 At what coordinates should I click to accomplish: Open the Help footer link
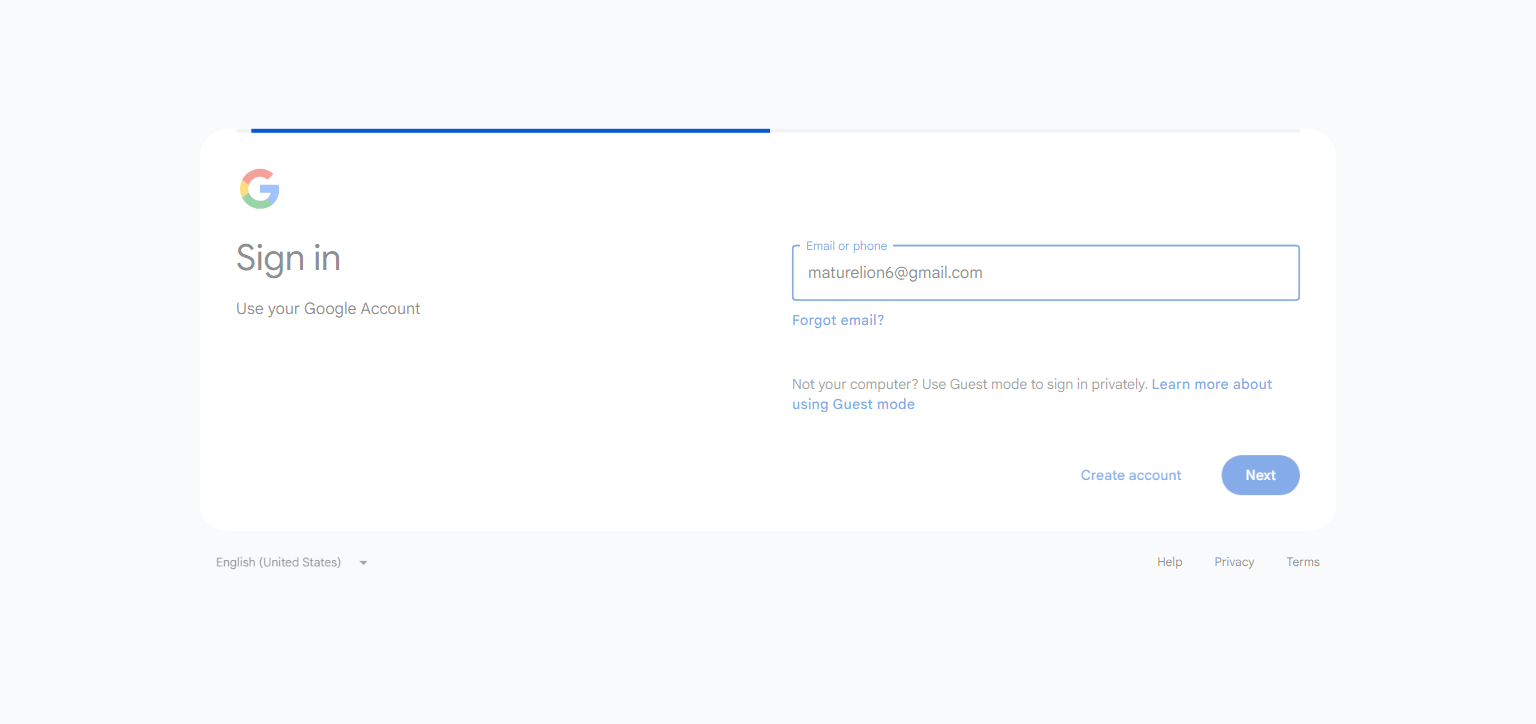click(1169, 562)
